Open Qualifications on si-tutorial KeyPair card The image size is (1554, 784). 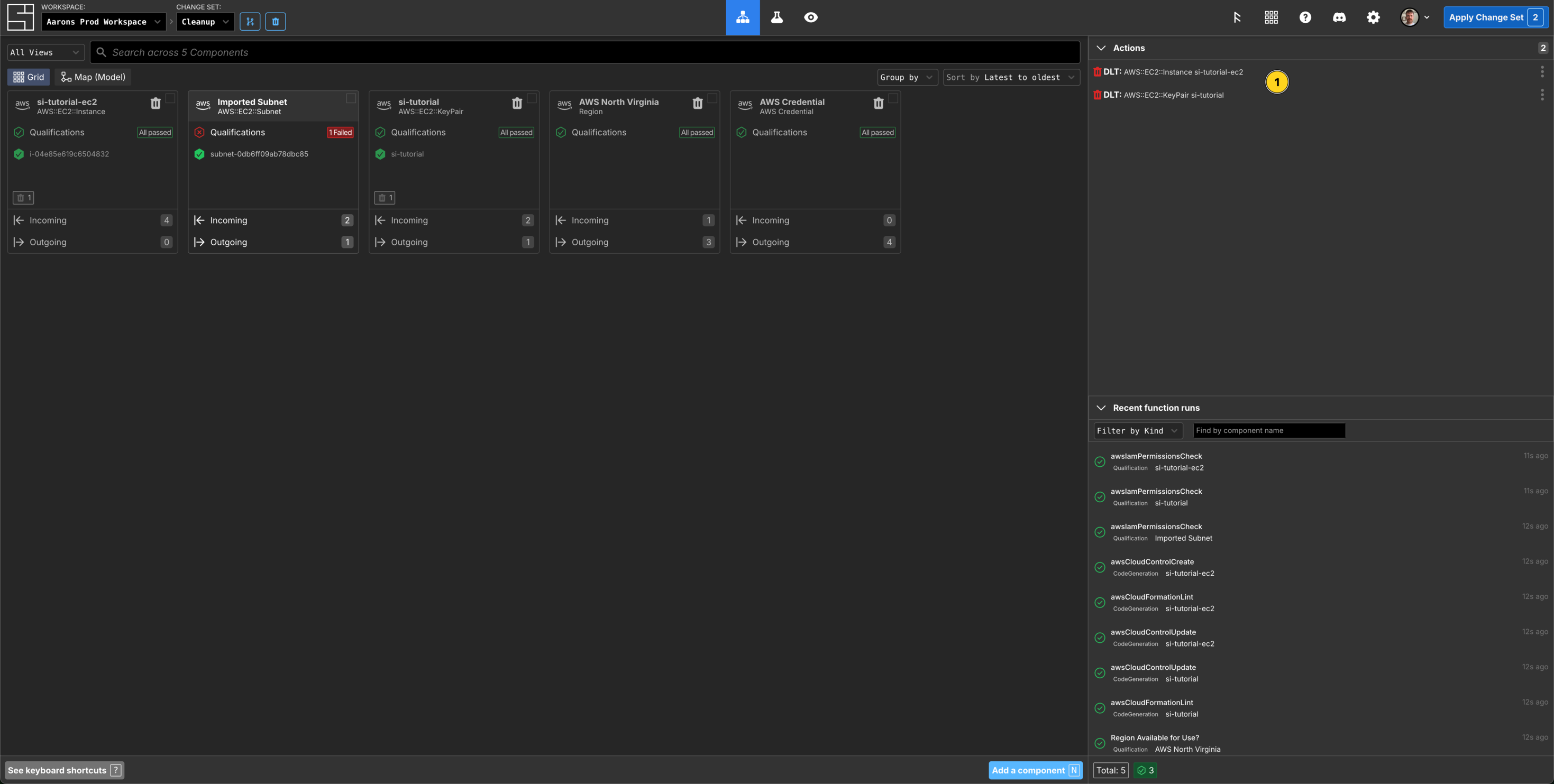pos(454,133)
